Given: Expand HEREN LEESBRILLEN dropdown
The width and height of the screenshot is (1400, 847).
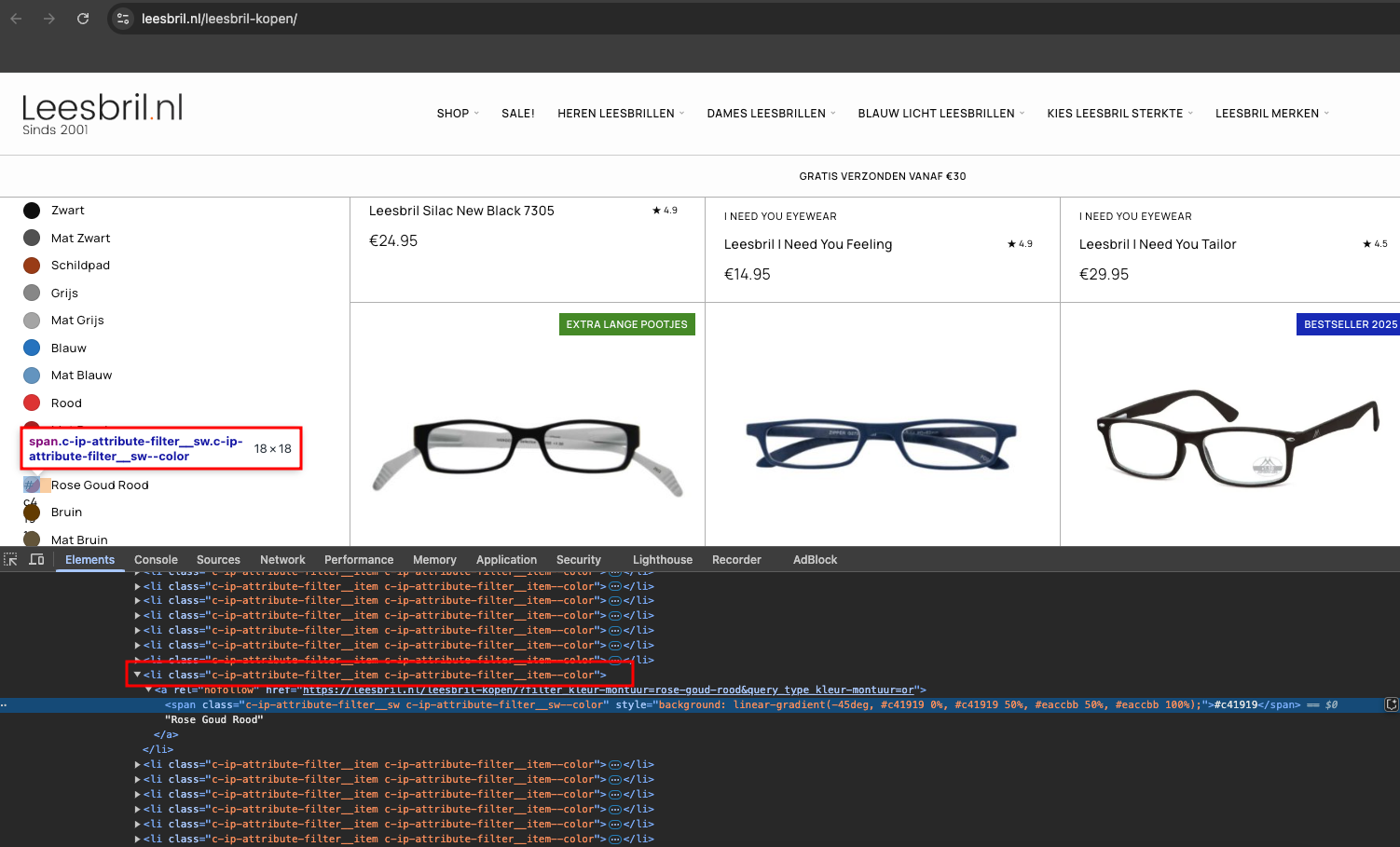Looking at the screenshot, I should point(621,114).
